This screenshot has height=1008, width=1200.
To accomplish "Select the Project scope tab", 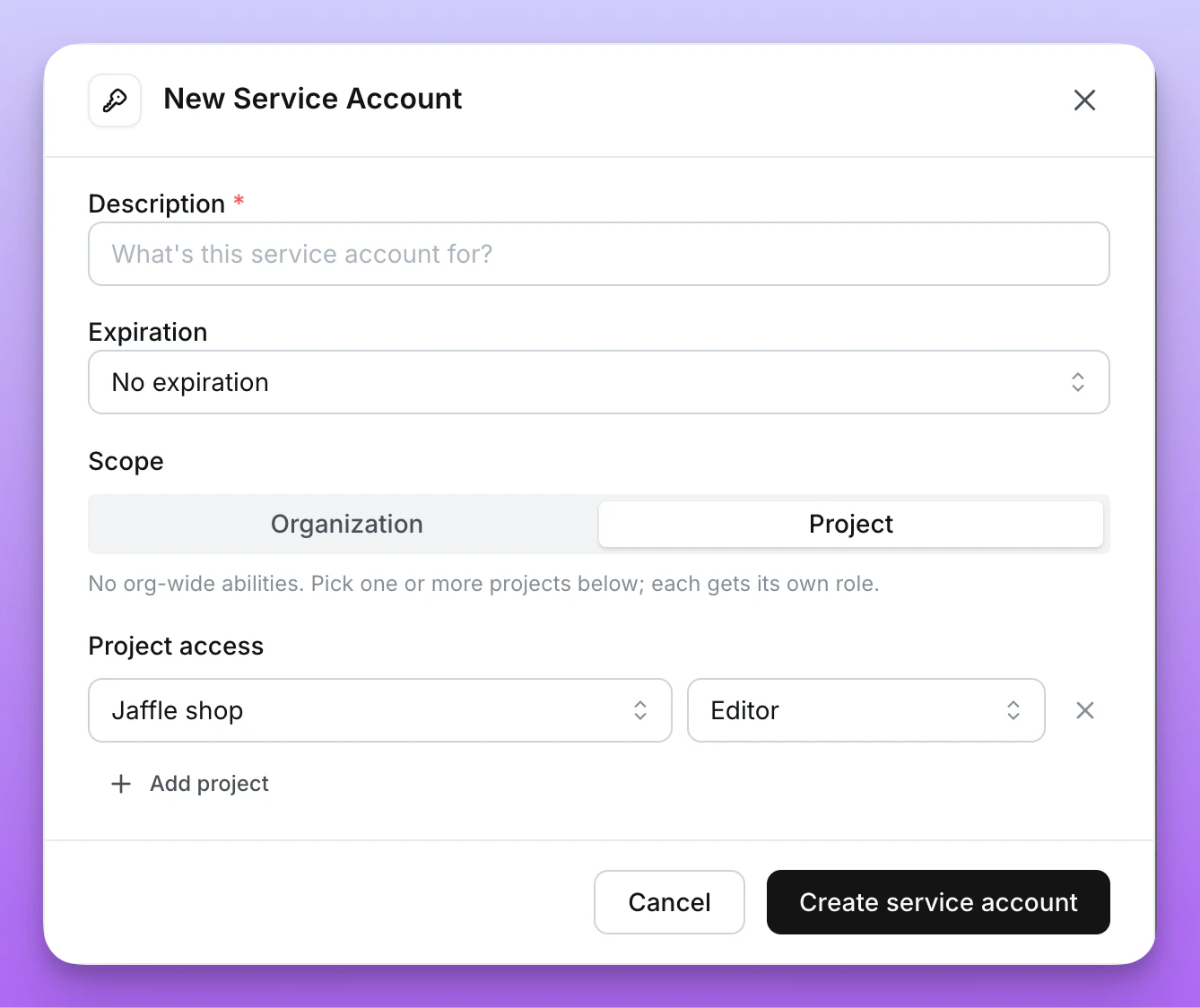I will click(x=851, y=524).
